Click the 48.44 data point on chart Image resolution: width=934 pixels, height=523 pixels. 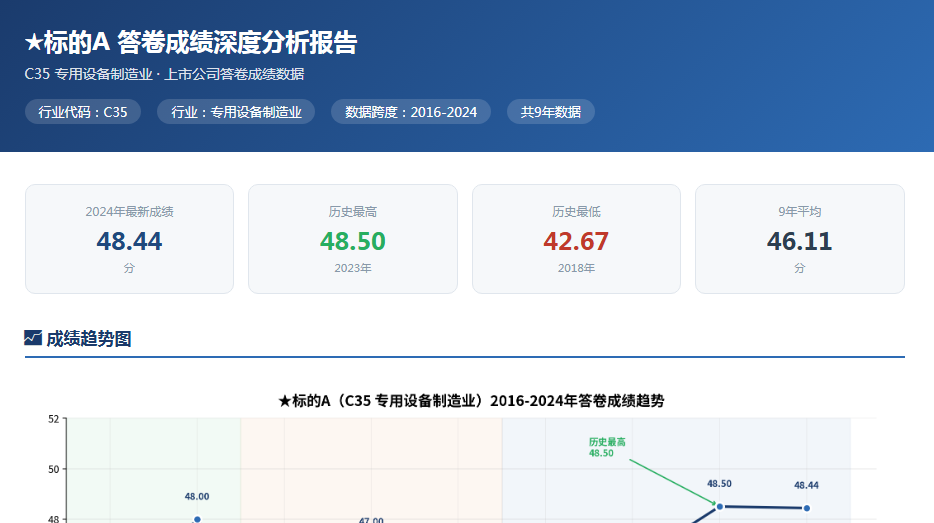coord(807,508)
